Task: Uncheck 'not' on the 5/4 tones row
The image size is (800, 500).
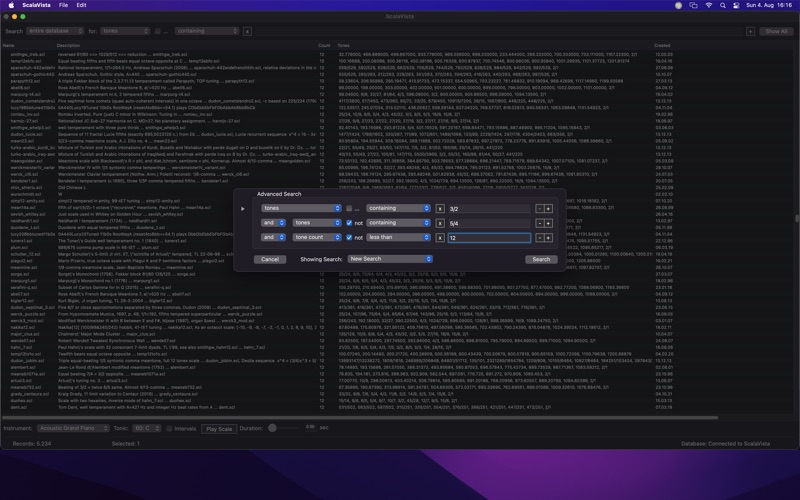Action: point(349,223)
